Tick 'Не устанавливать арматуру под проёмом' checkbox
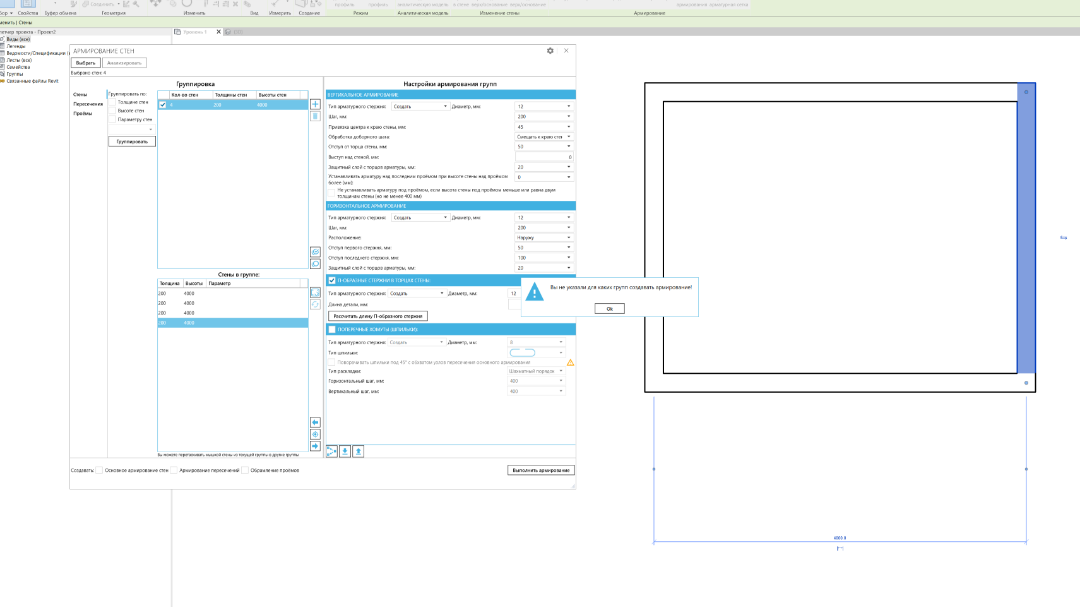The height and width of the screenshot is (607, 1080). 332,193
